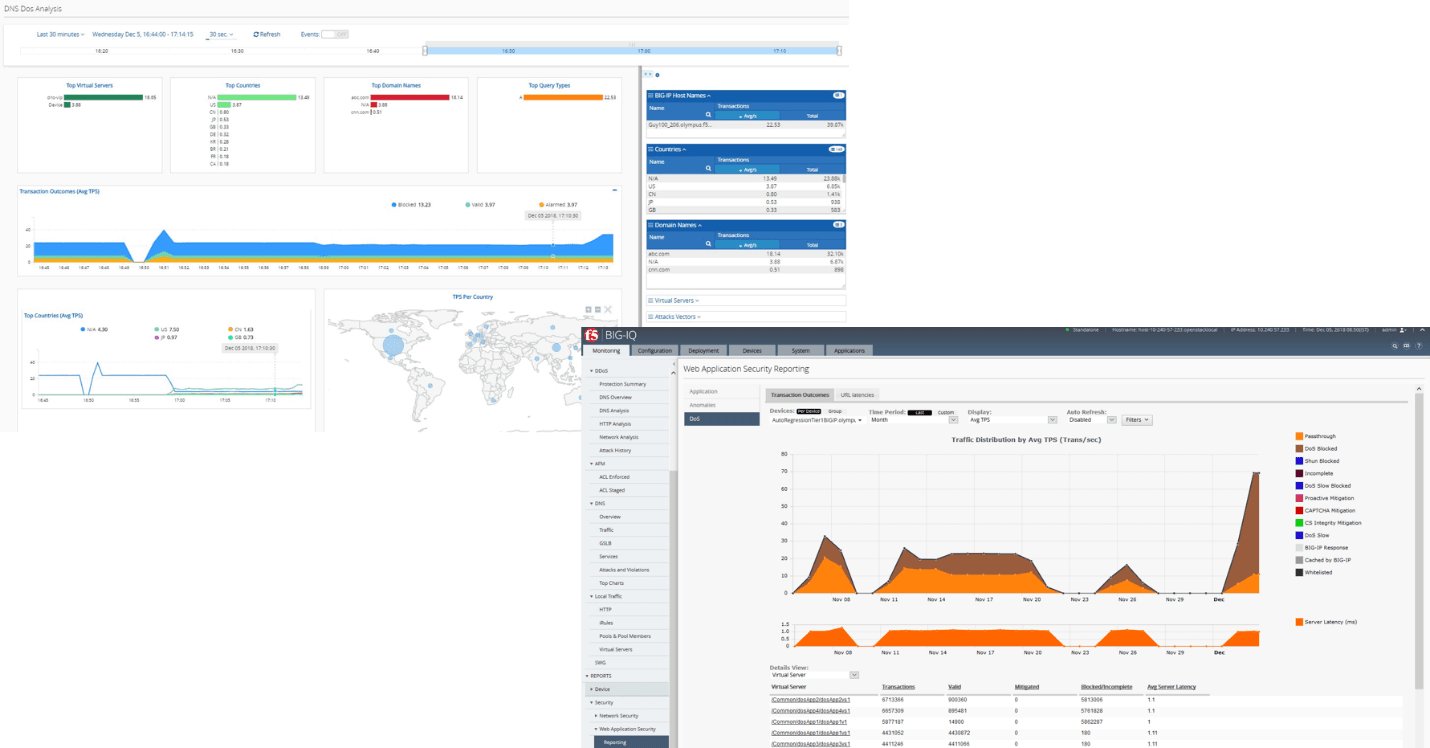Screen dimensions: 1430x748
Task: Switch to the URL Latencies tab
Action: 858,394
